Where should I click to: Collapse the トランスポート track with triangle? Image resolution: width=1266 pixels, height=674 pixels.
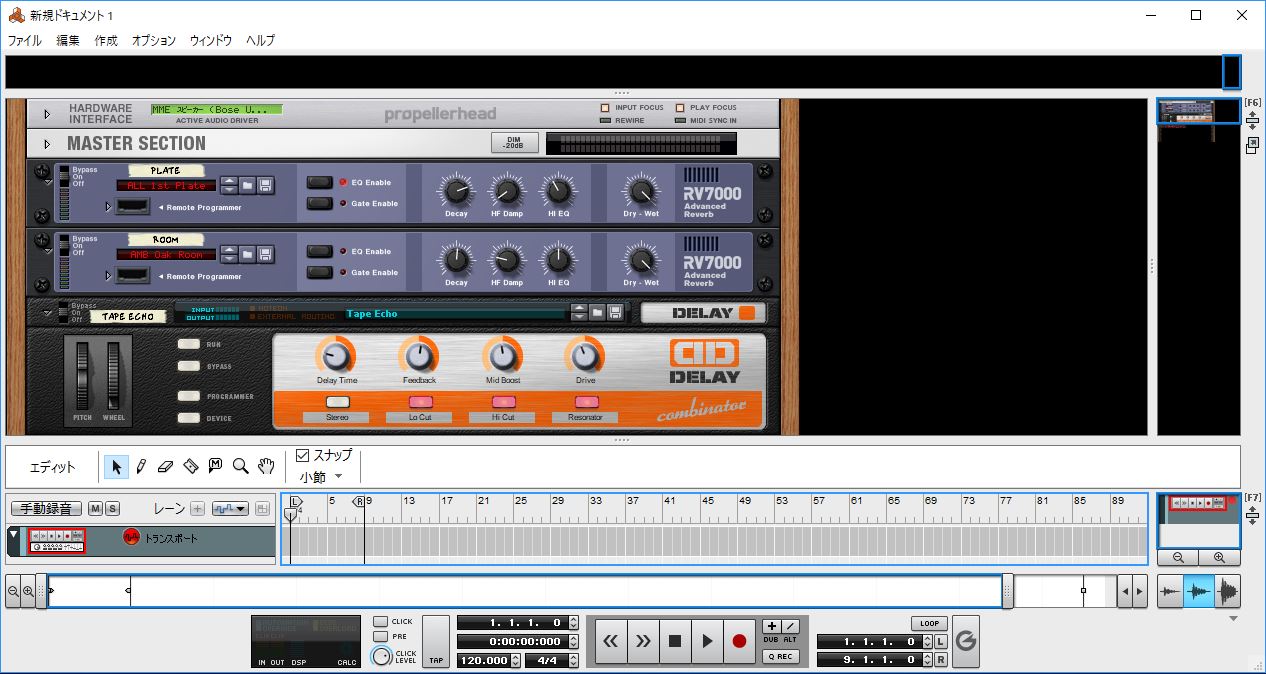tap(13, 535)
